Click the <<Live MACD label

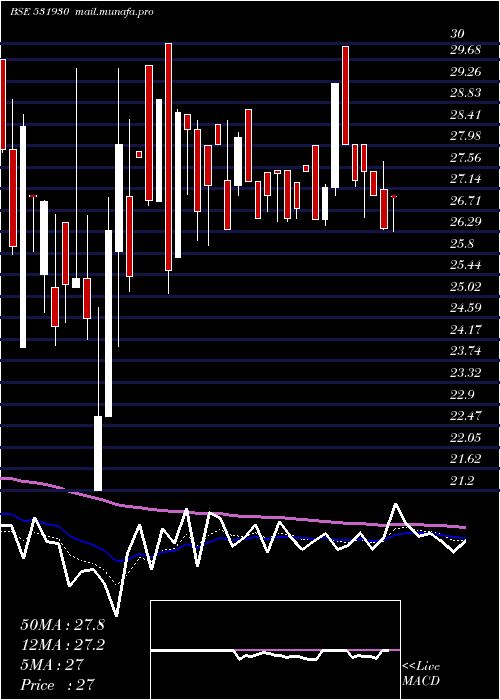421,674
